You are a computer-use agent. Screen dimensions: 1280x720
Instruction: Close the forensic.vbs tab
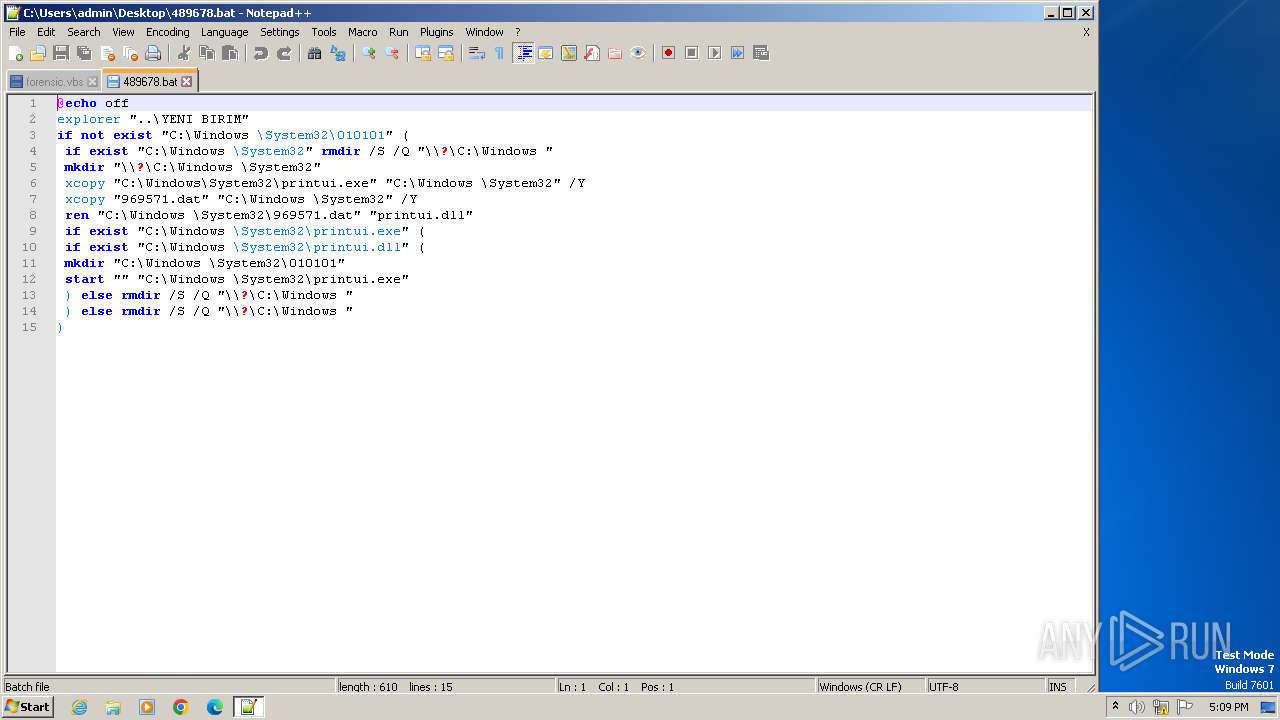(x=92, y=82)
